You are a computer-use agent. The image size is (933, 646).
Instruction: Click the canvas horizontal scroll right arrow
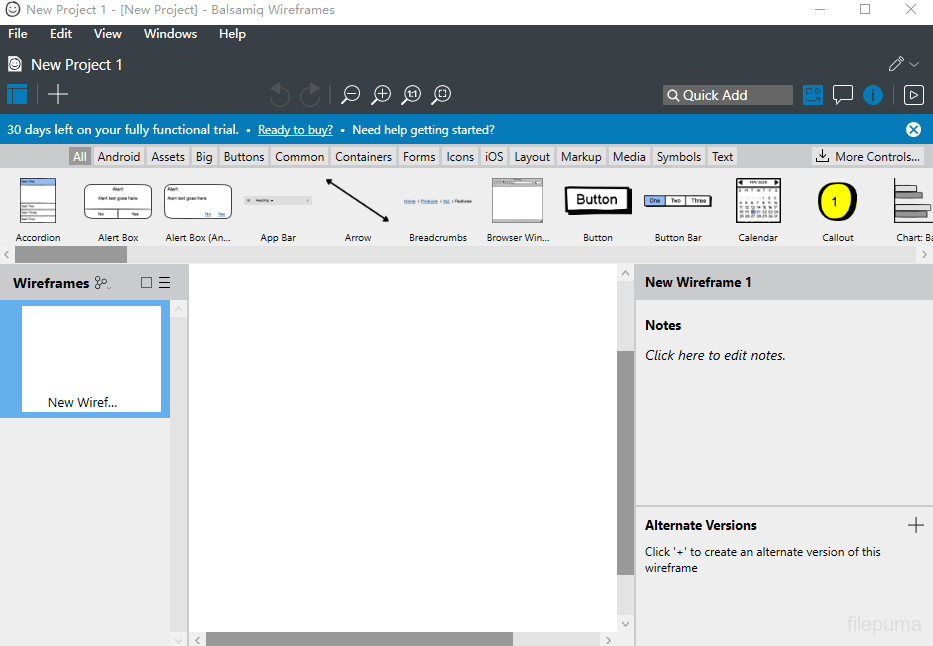click(608, 640)
